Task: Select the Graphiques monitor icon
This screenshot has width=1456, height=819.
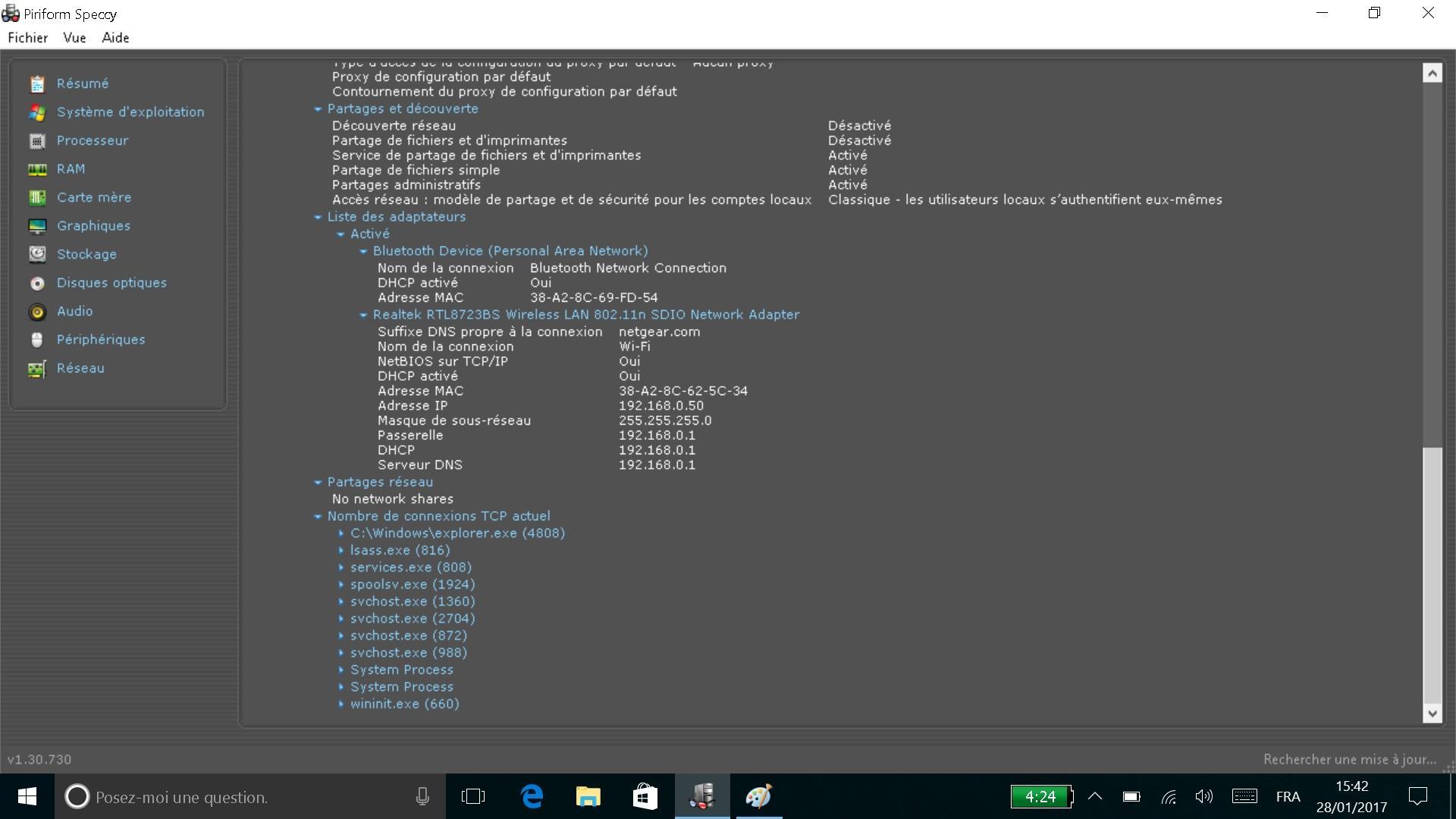Action: point(37,226)
